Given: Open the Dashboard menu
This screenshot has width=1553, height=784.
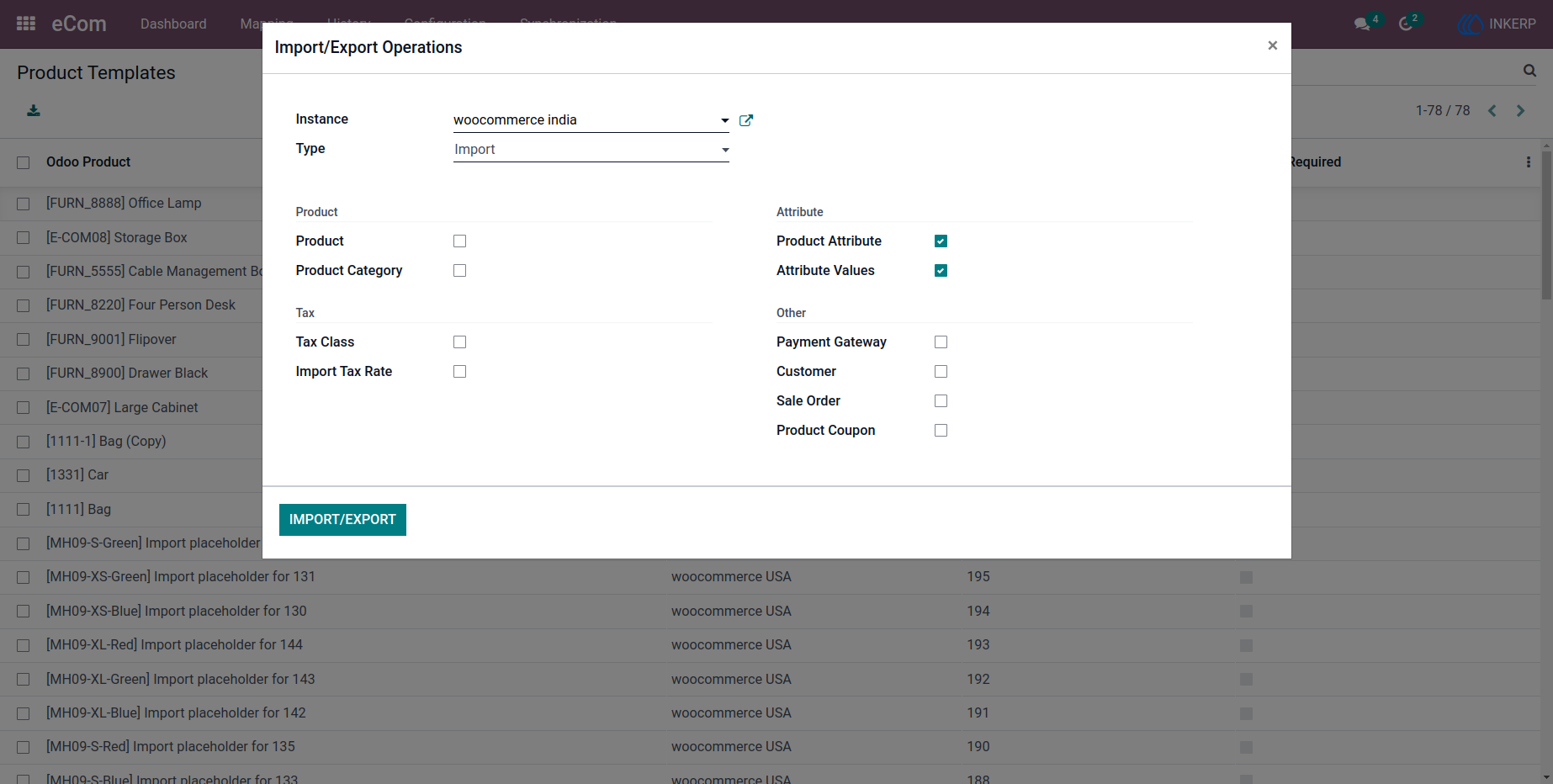Looking at the screenshot, I should click(x=173, y=24).
